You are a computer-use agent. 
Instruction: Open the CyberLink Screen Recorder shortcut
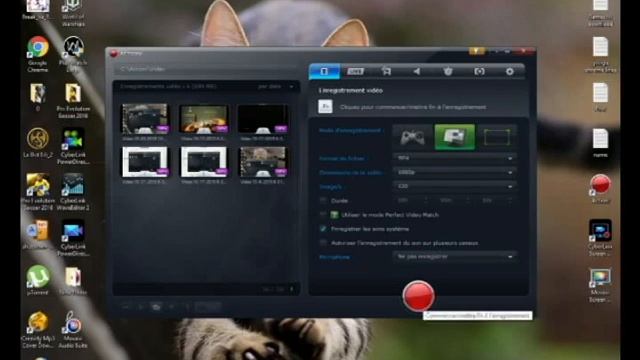600,238
